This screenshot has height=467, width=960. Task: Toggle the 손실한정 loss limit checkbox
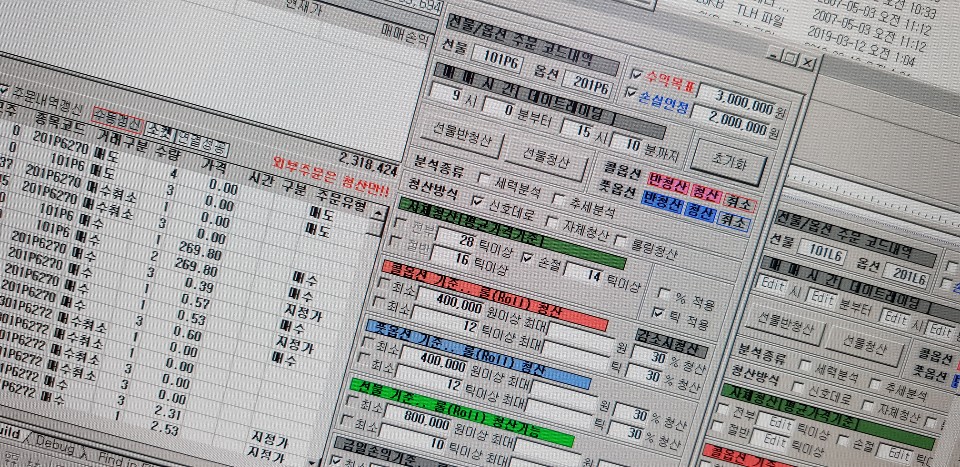[x=631, y=93]
